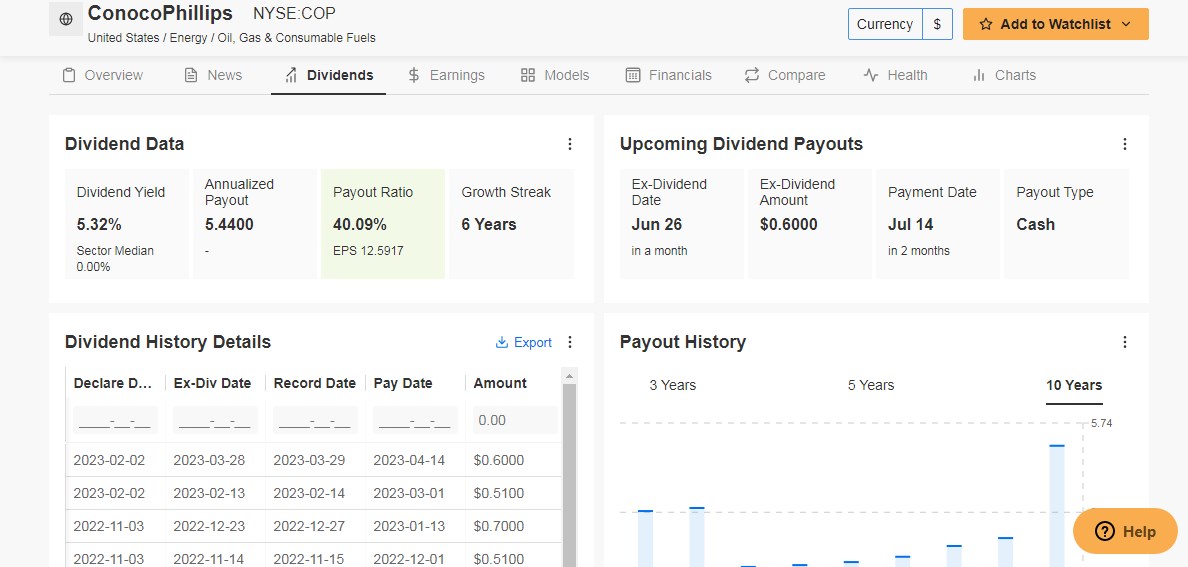The height and width of the screenshot is (567, 1188).
Task: Click the Dividend Yield 5.32% card
Action: 127,224
